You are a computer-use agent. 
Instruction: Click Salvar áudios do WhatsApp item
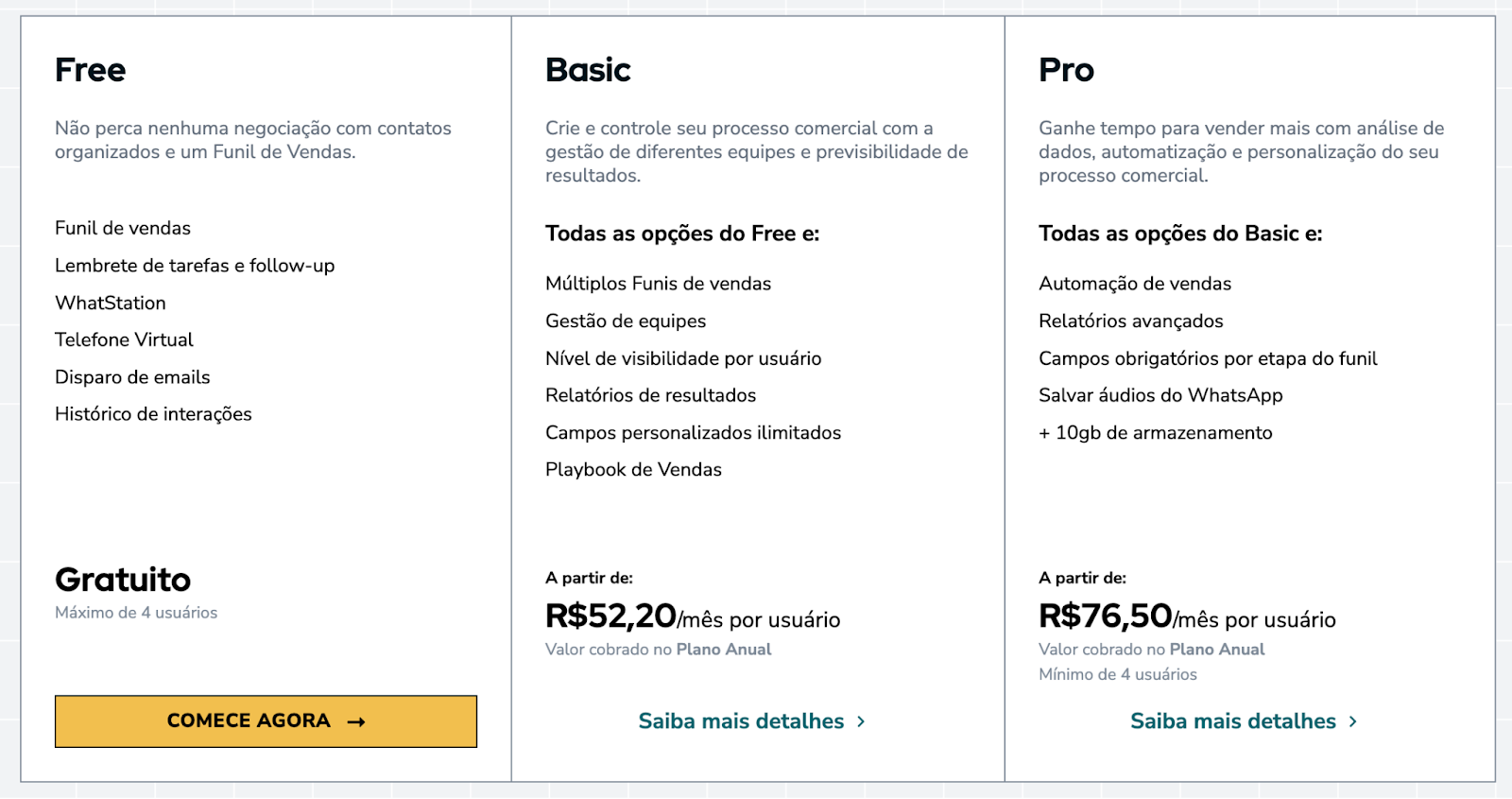point(1160,395)
